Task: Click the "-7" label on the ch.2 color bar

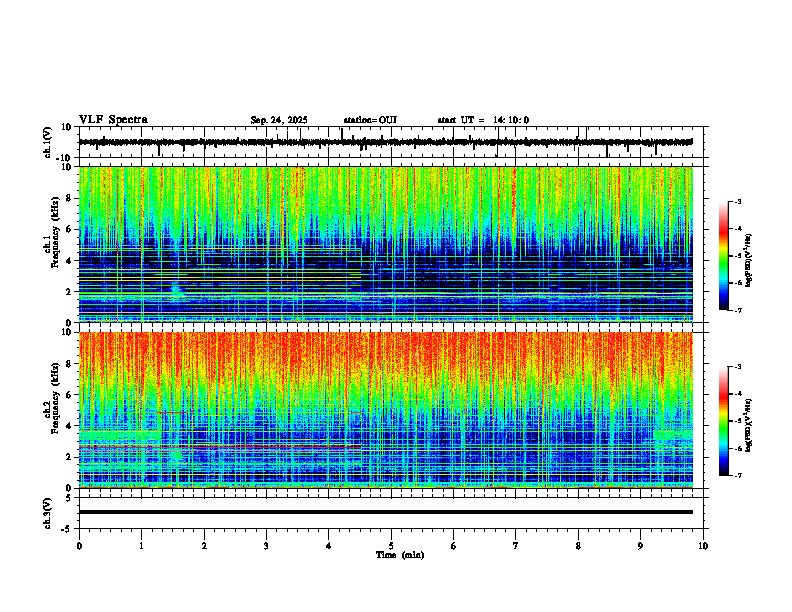Action: click(737, 475)
